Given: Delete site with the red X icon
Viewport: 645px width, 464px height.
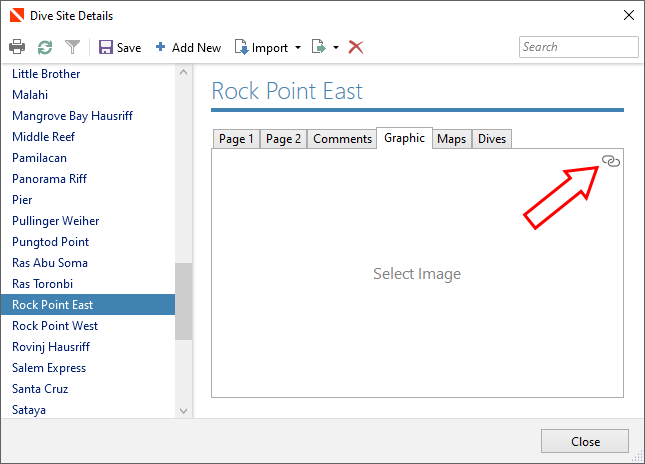Looking at the screenshot, I should tap(355, 47).
